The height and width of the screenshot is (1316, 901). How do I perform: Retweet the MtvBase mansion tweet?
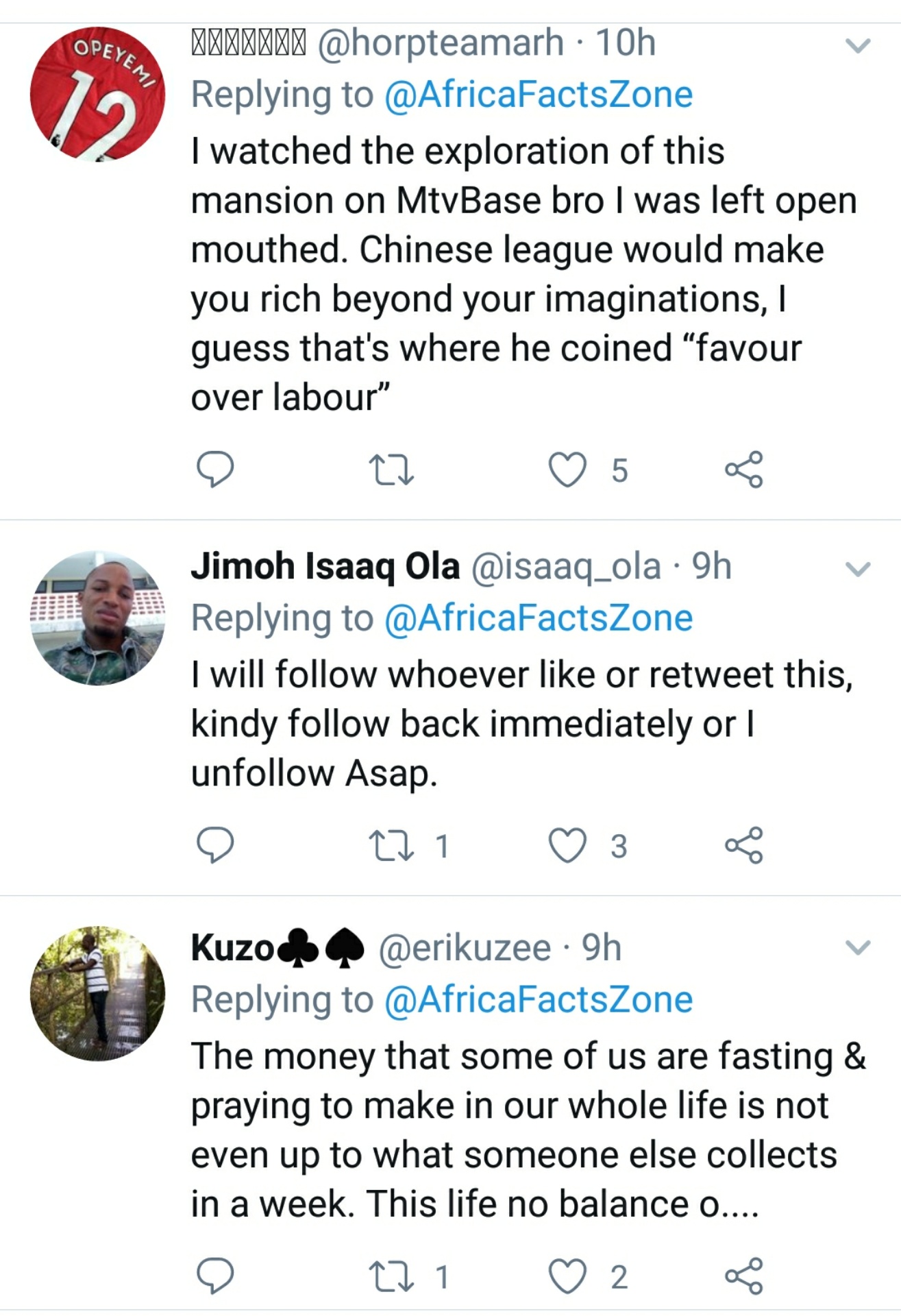click(x=391, y=471)
